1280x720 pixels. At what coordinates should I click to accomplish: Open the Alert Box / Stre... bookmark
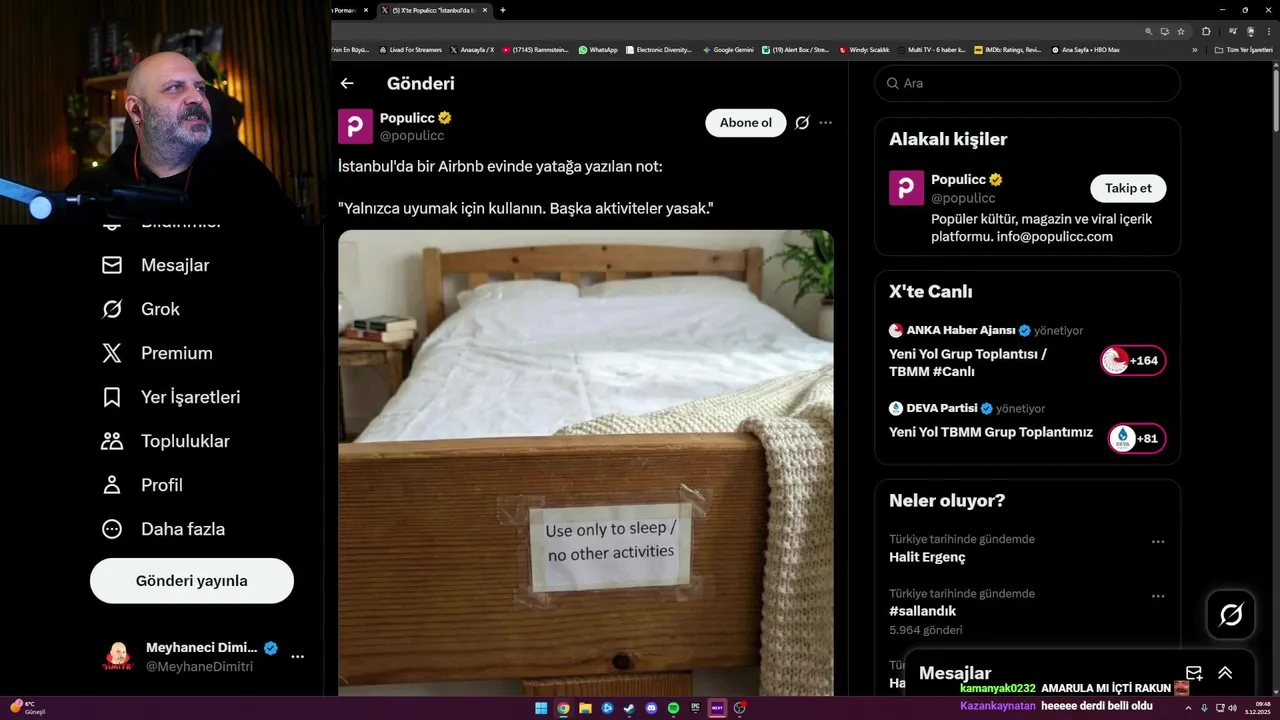click(795, 49)
